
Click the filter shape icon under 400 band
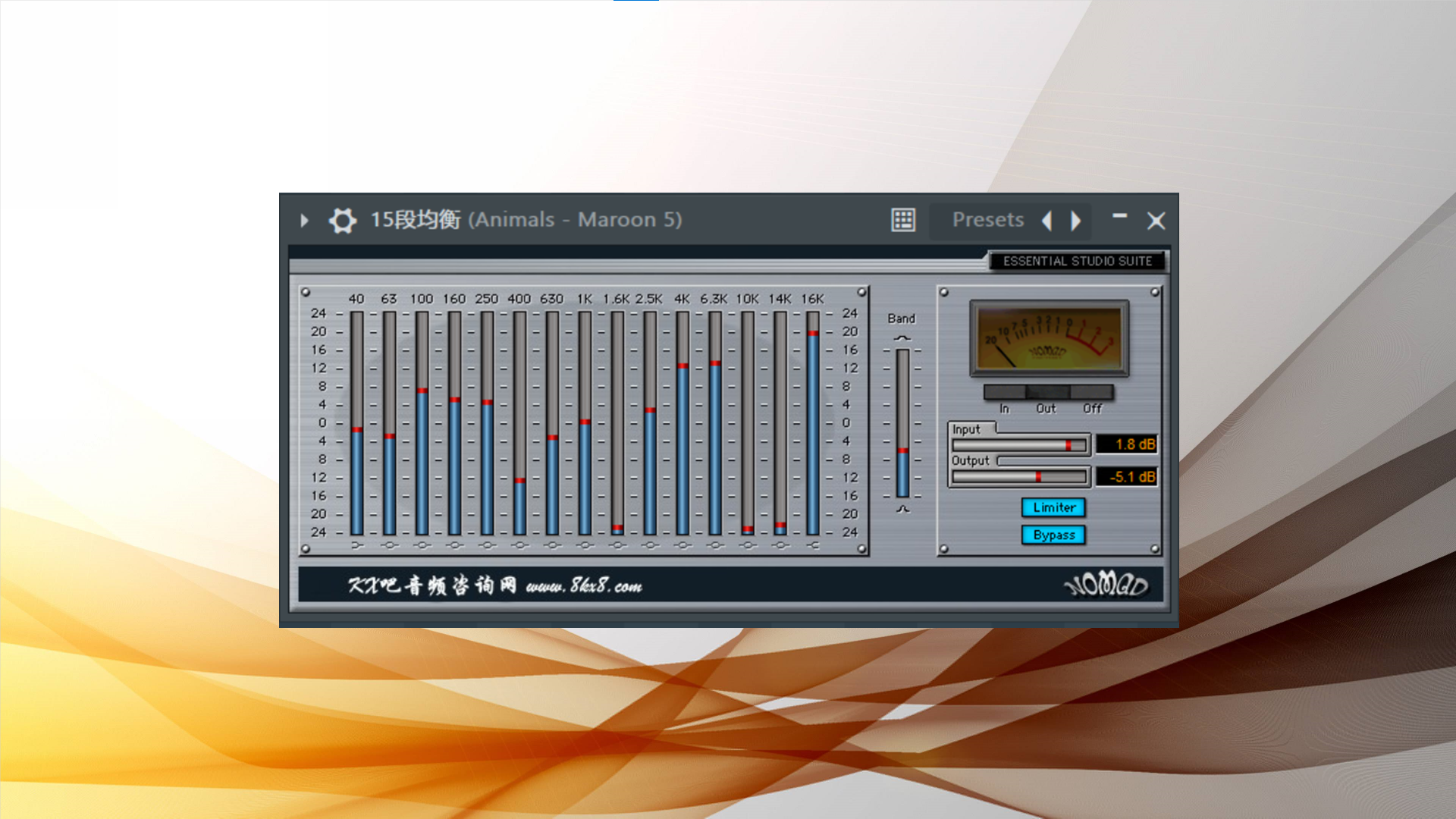pos(520,544)
